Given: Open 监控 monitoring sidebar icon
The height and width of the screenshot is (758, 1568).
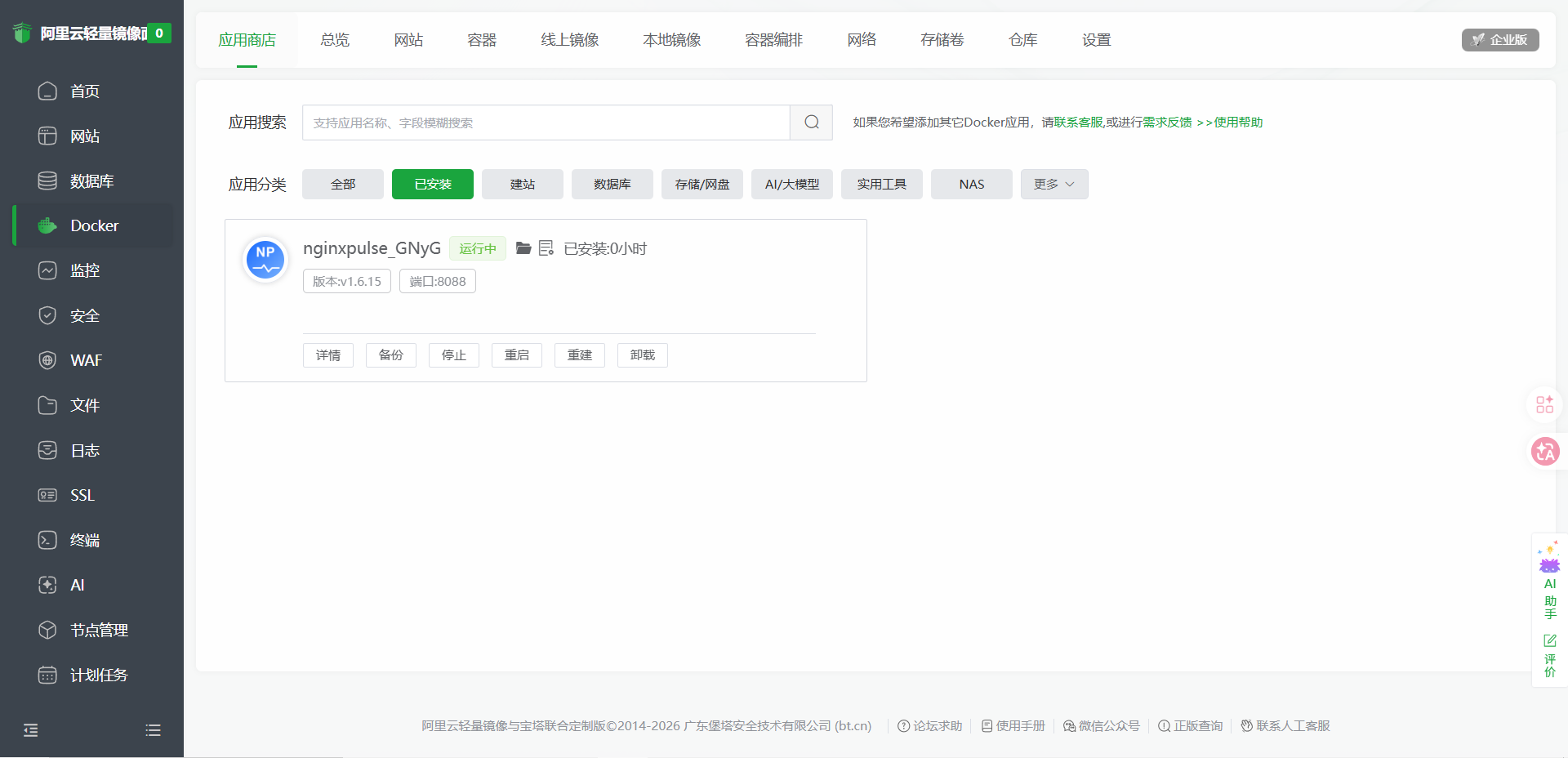Looking at the screenshot, I should pyautogui.click(x=47, y=270).
